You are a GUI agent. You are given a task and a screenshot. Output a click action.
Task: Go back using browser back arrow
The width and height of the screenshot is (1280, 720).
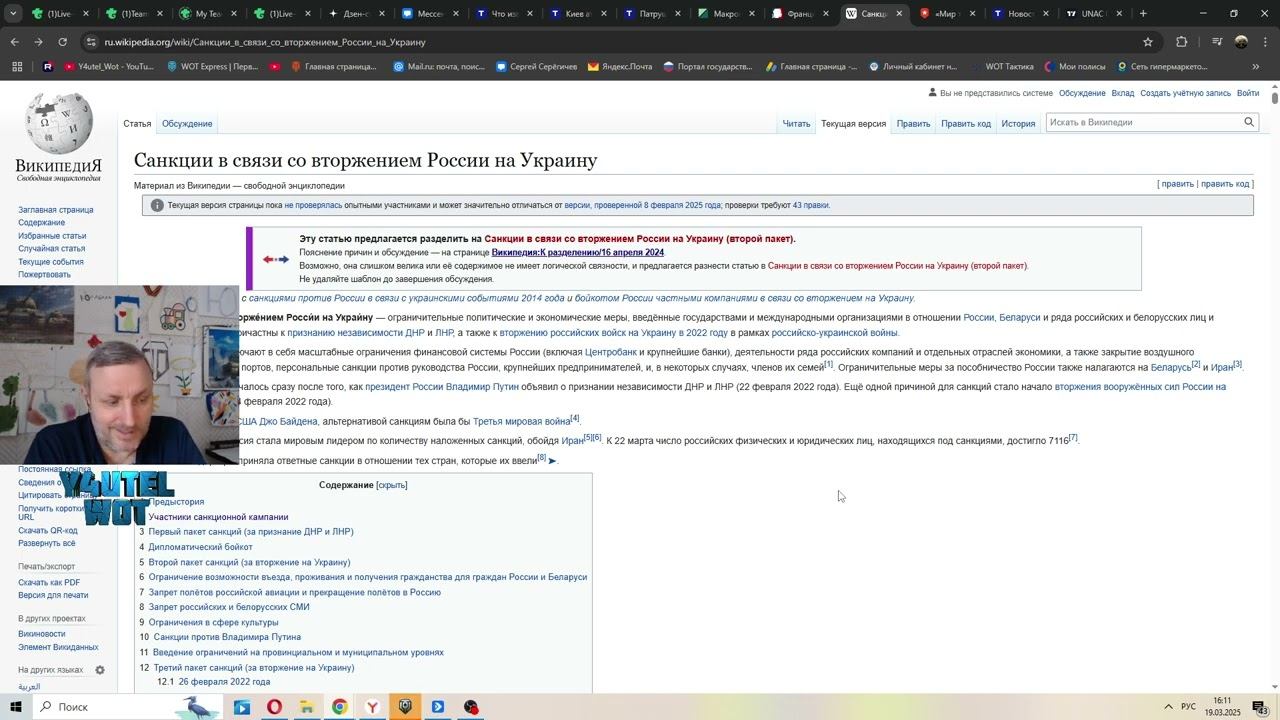[x=15, y=42]
